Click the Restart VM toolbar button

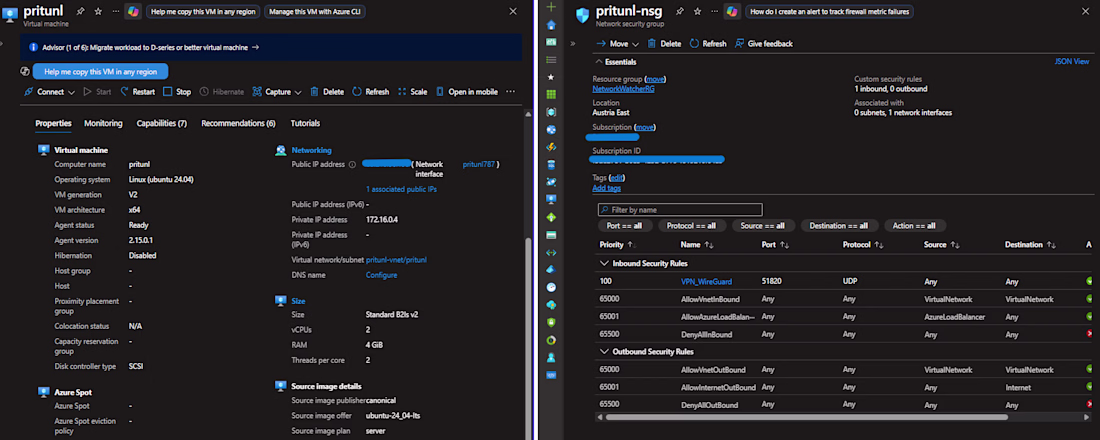(x=138, y=92)
